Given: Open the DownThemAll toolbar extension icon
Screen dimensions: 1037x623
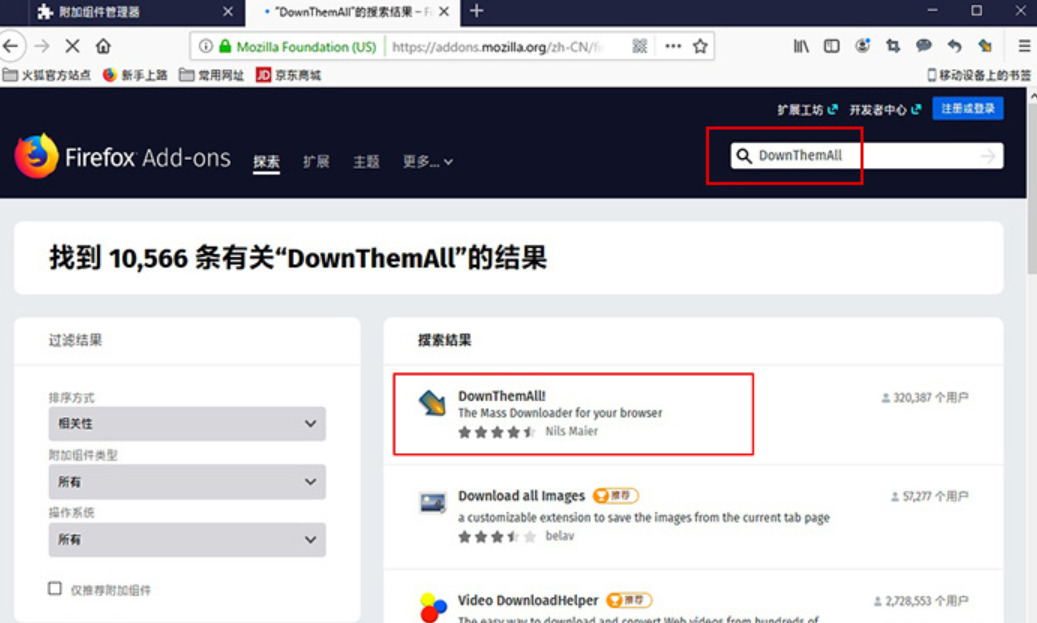Looking at the screenshot, I should click(985, 46).
